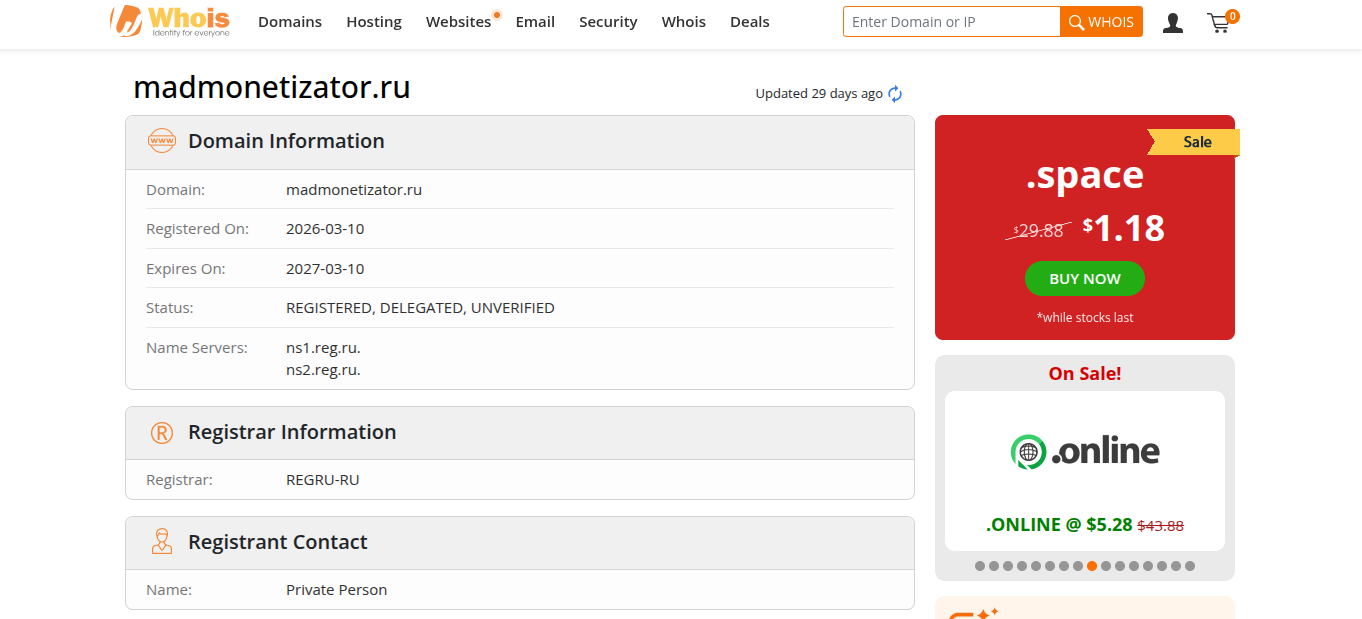The height and width of the screenshot is (619, 1362).
Task: Select status REGISTERED, DELEGATED, UNVERIFIED
Action: [420, 308]
